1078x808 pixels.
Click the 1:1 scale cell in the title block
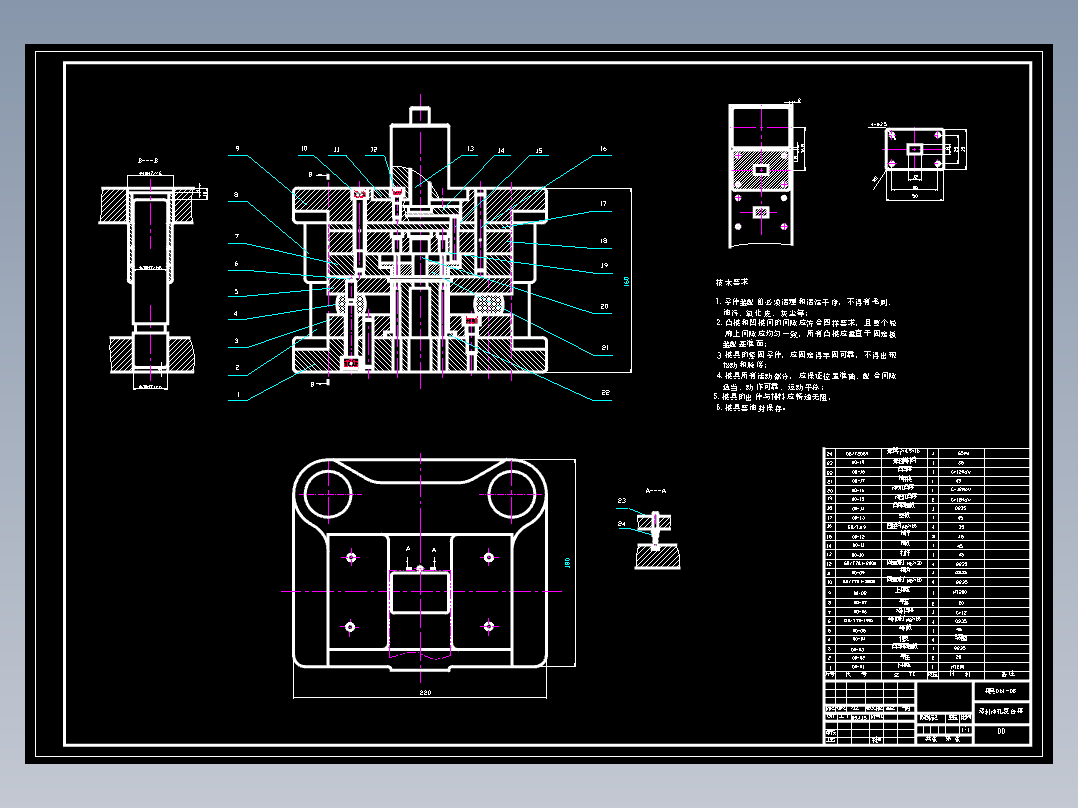965,730
